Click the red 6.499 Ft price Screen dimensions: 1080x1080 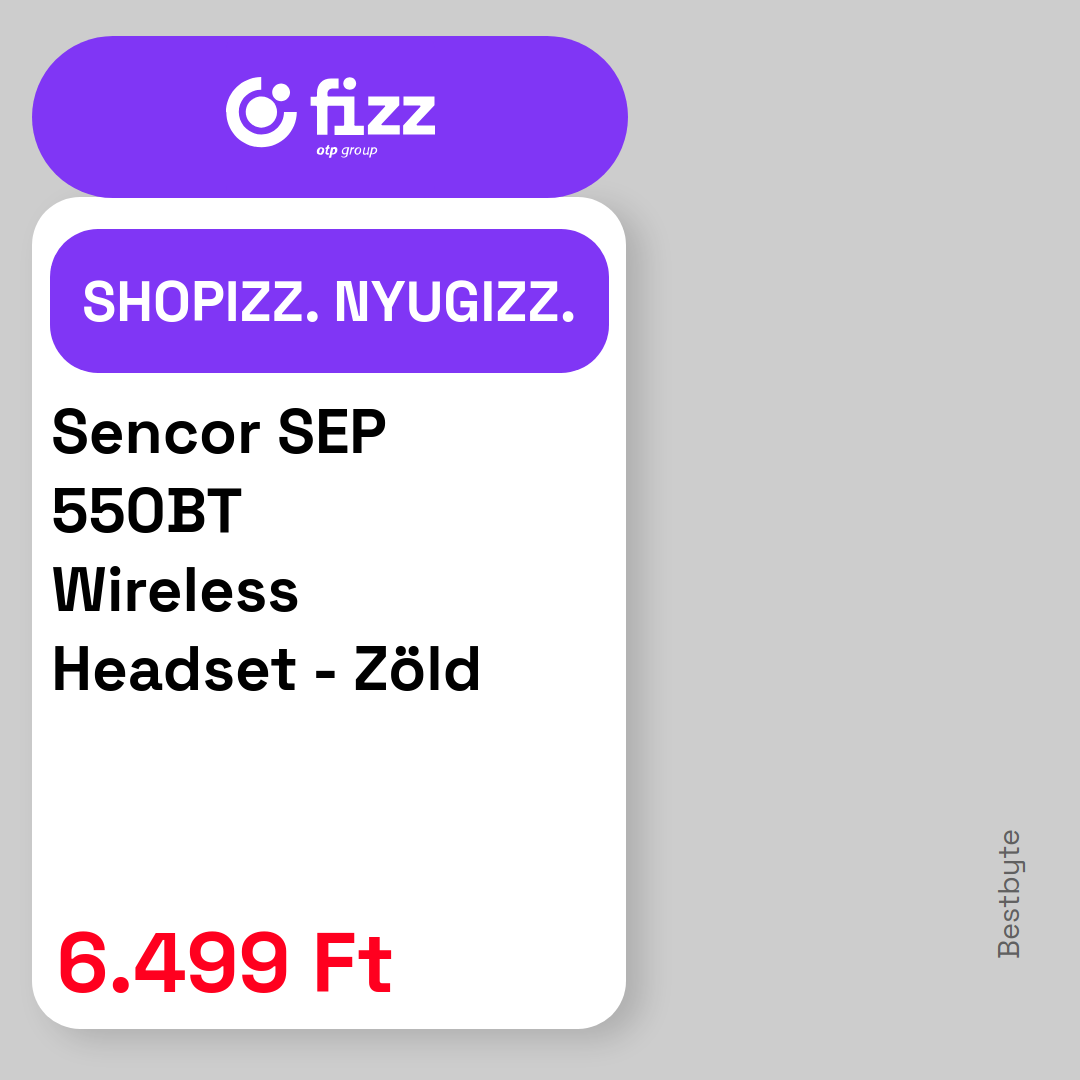pyautogui.click(x=225, y=963)
